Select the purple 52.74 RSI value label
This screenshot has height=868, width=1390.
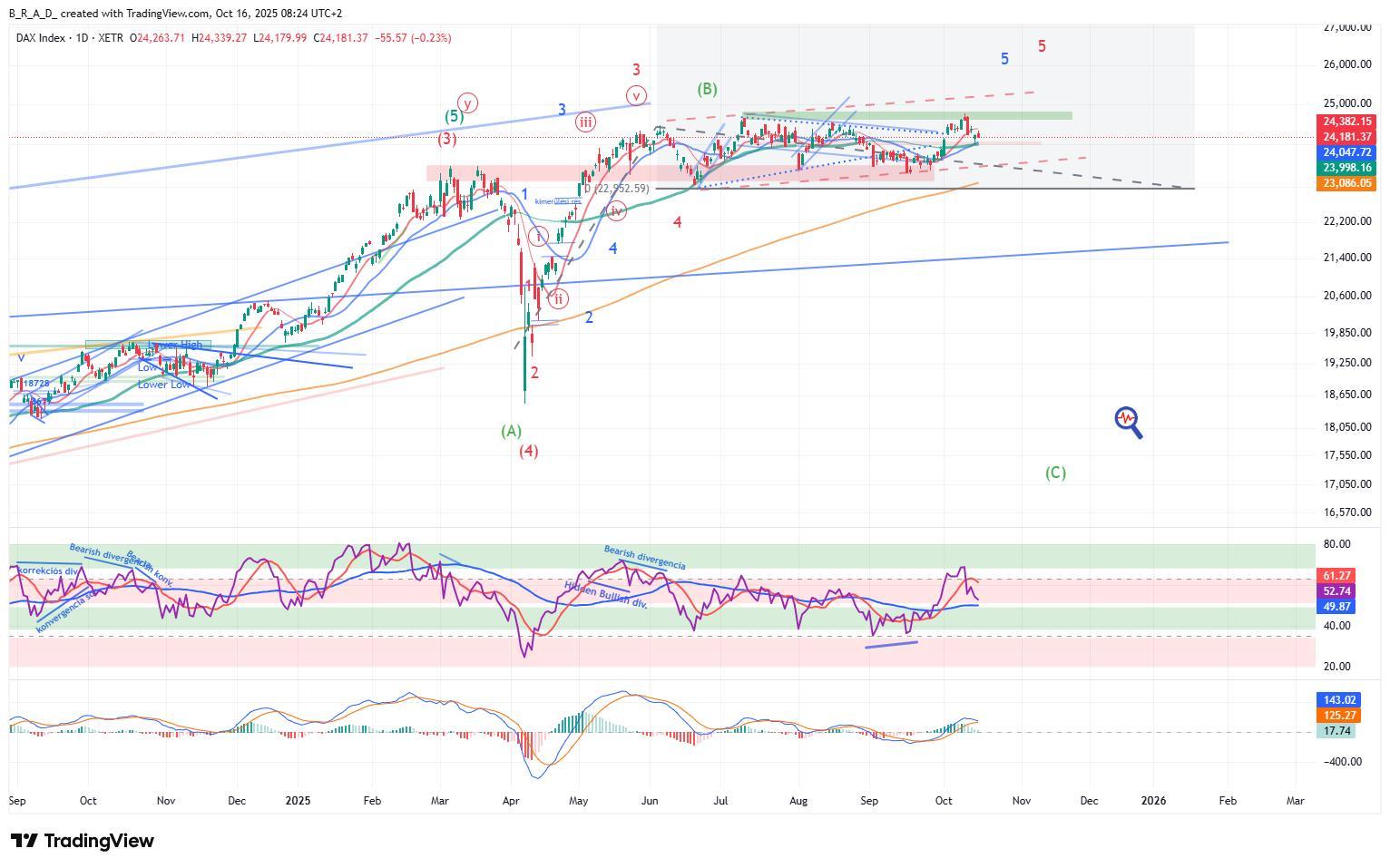(x=1336, y=590)
